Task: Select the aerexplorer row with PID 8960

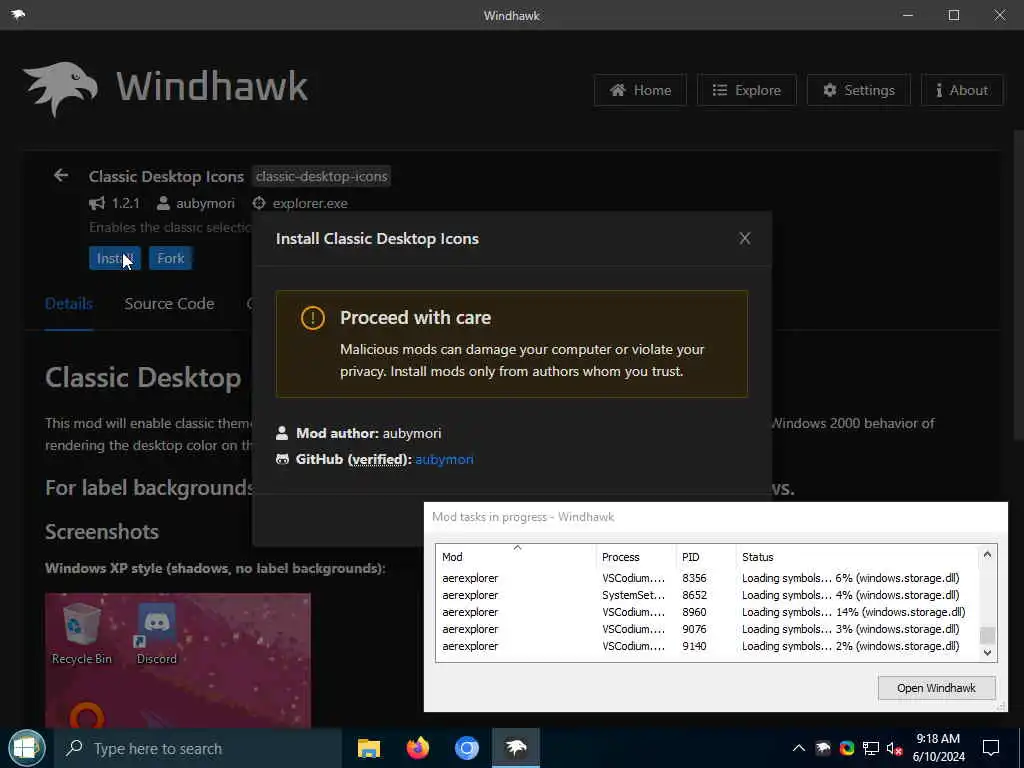Action: point(707,612)
